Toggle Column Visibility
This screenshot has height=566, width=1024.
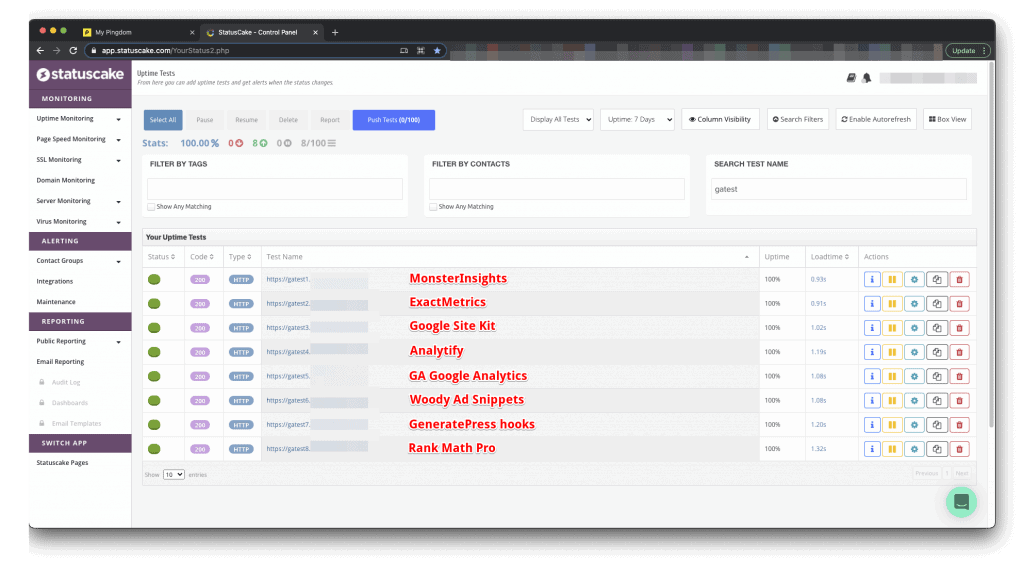pos(720,119)
